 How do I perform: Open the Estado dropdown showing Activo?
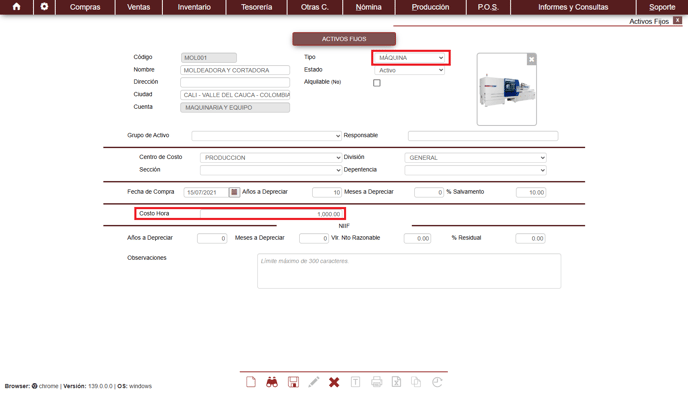coord(410,70)
